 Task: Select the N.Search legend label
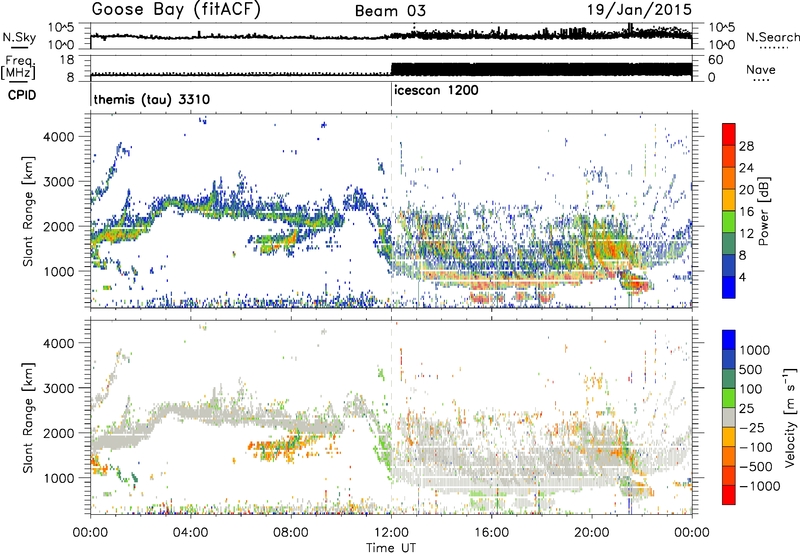tap(772, 37)
